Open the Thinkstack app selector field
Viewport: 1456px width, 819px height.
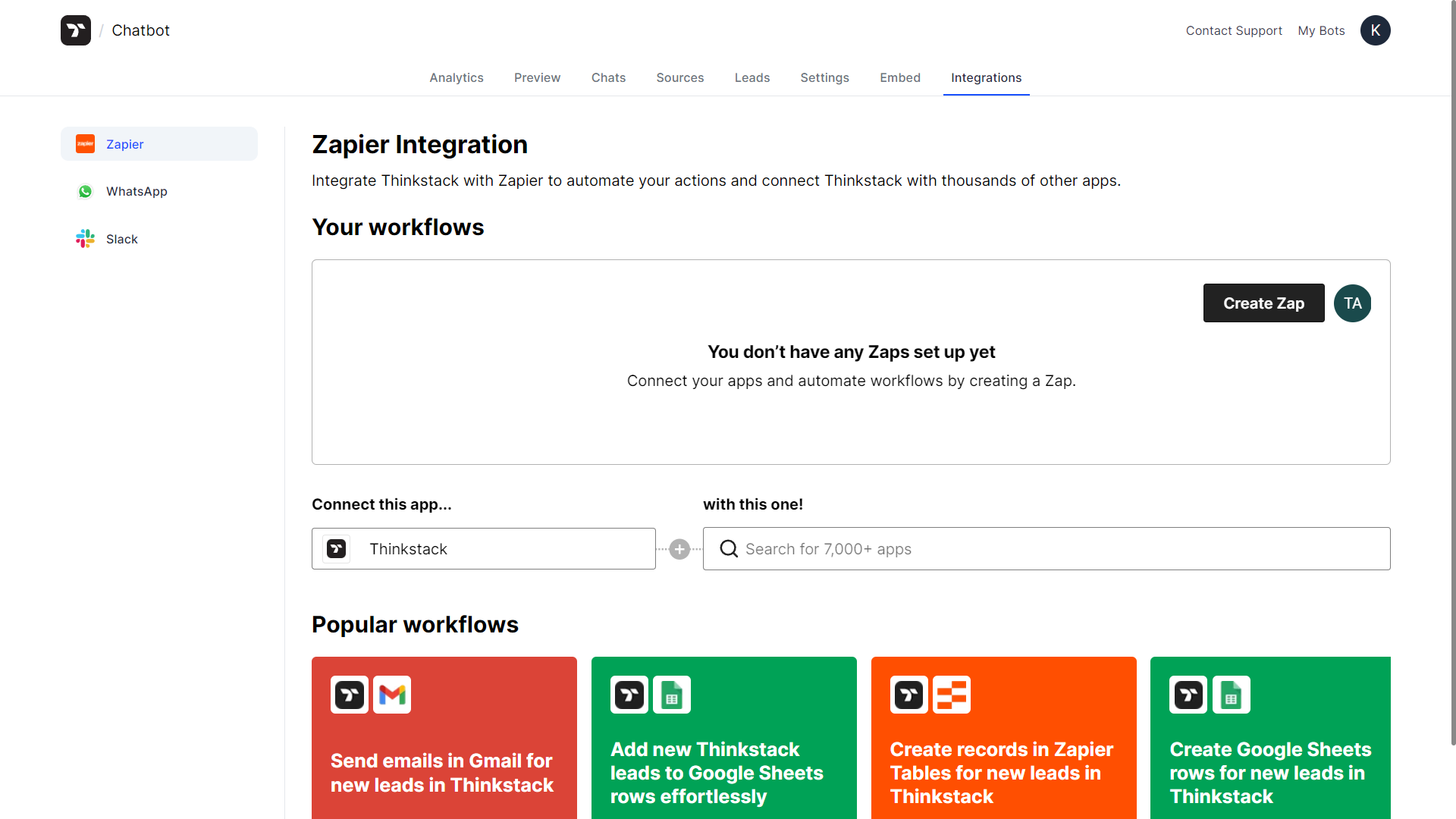pos(484,548)
